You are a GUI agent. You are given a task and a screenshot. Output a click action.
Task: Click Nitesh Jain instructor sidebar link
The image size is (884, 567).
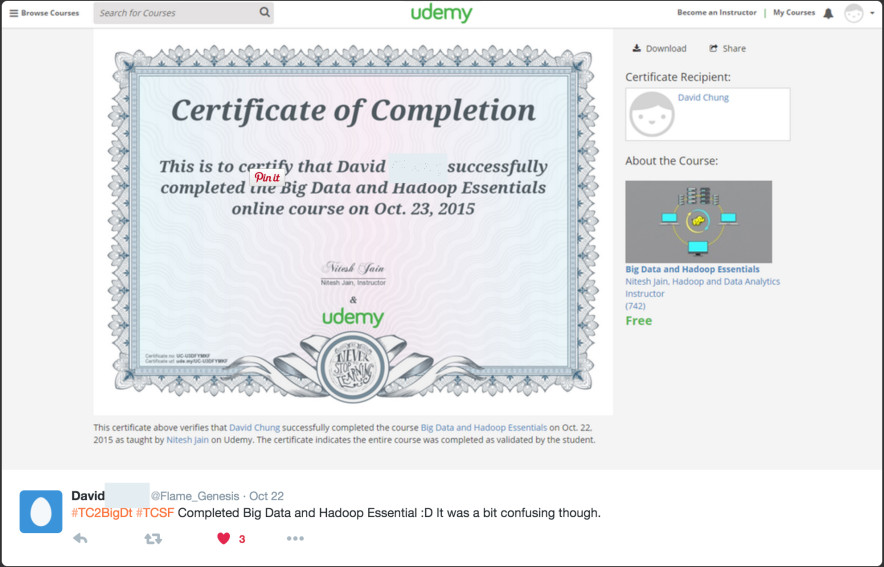[x=702, y=287]
